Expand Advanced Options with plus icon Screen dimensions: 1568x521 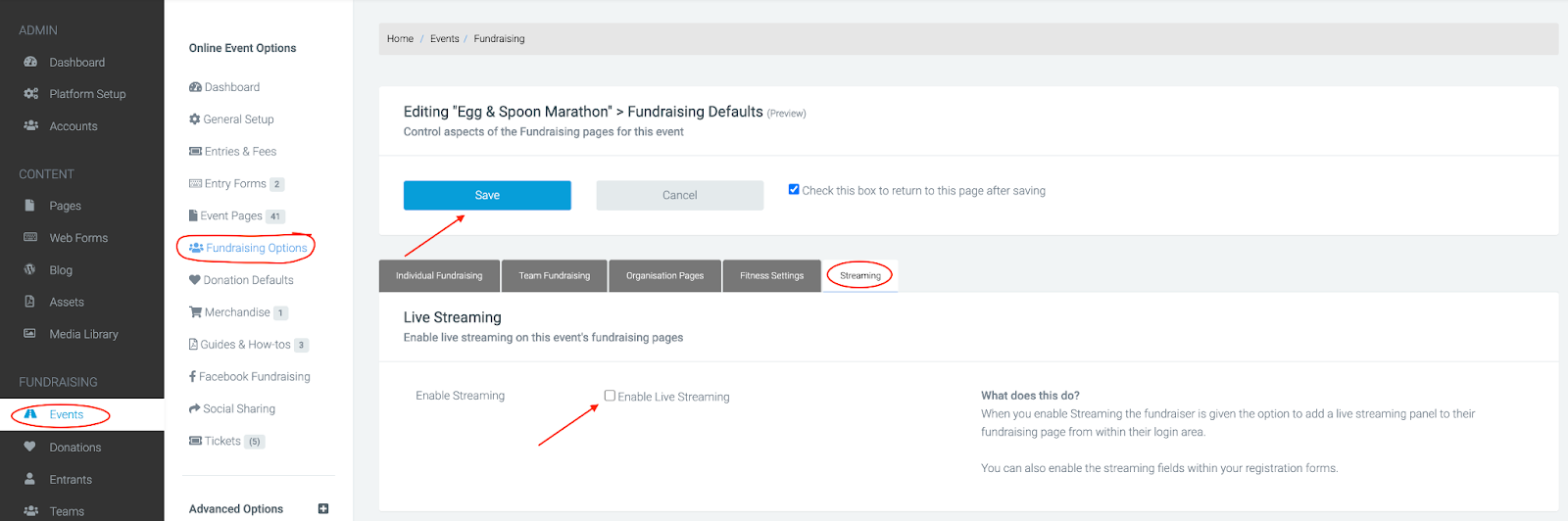pyautogui.click(x=323, y=508)
